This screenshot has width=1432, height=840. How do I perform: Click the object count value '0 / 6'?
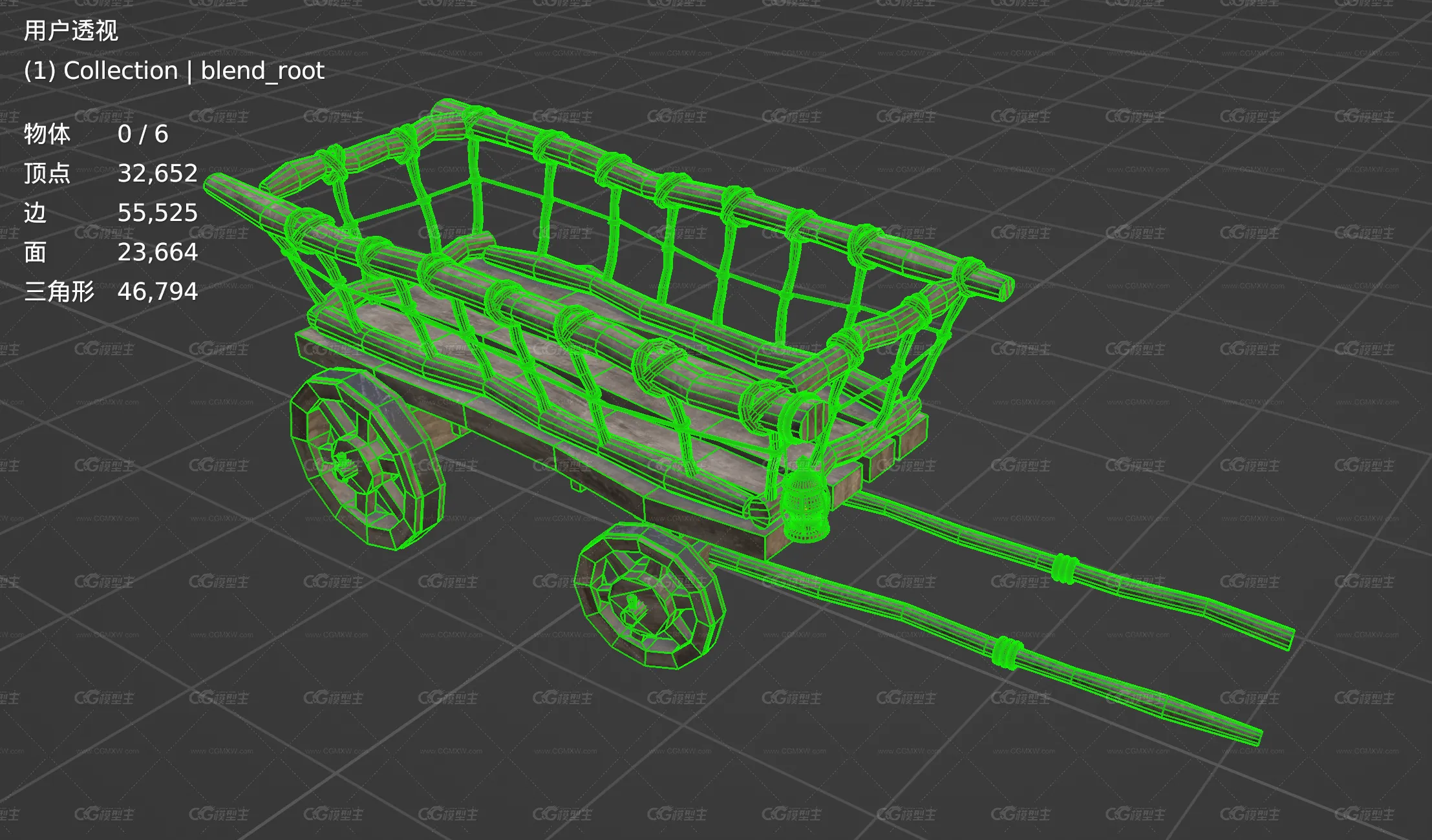(x=143, y=134)
